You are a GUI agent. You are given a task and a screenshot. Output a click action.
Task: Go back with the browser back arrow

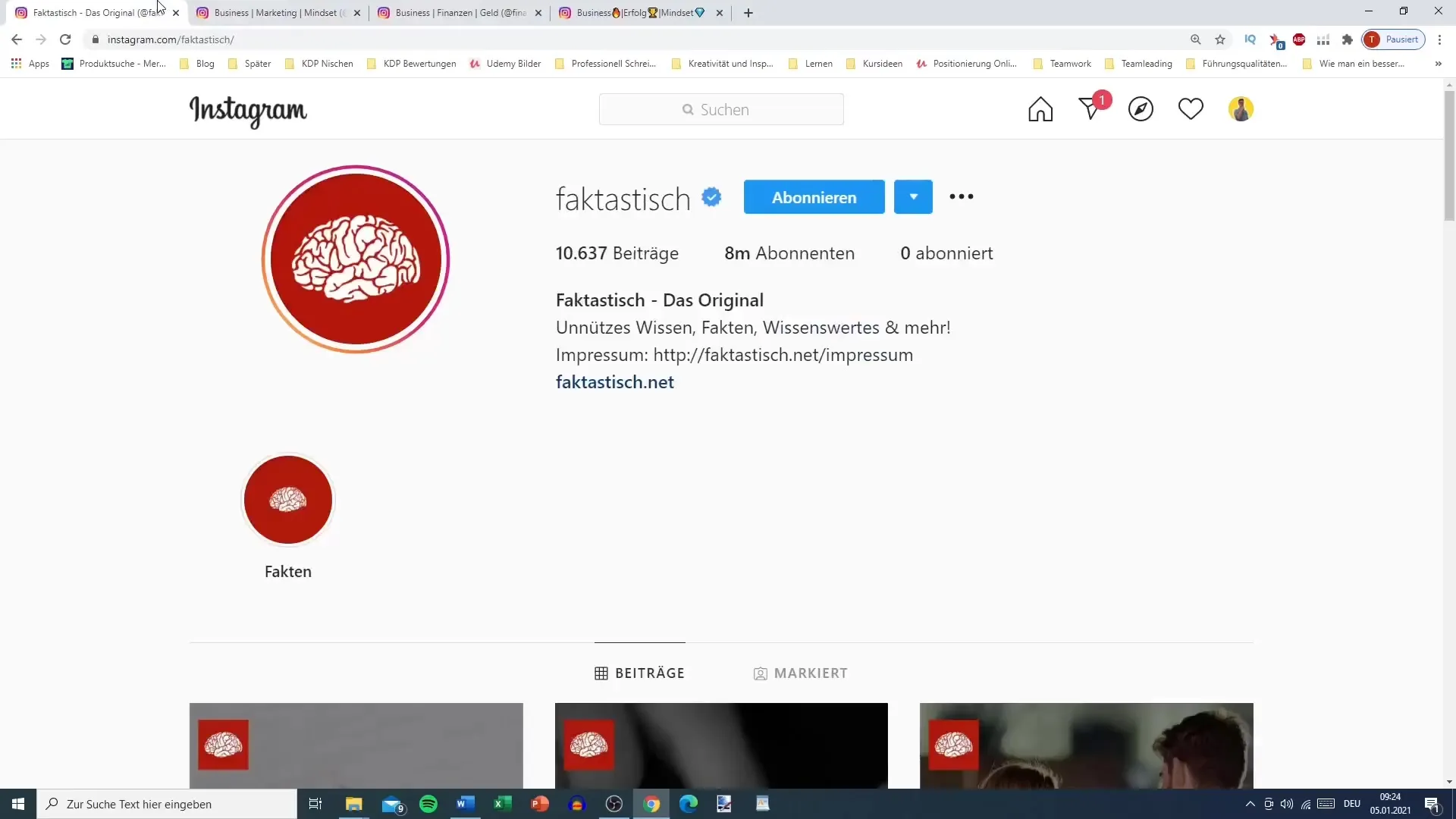pyautogui.click(x=17, y=39)
